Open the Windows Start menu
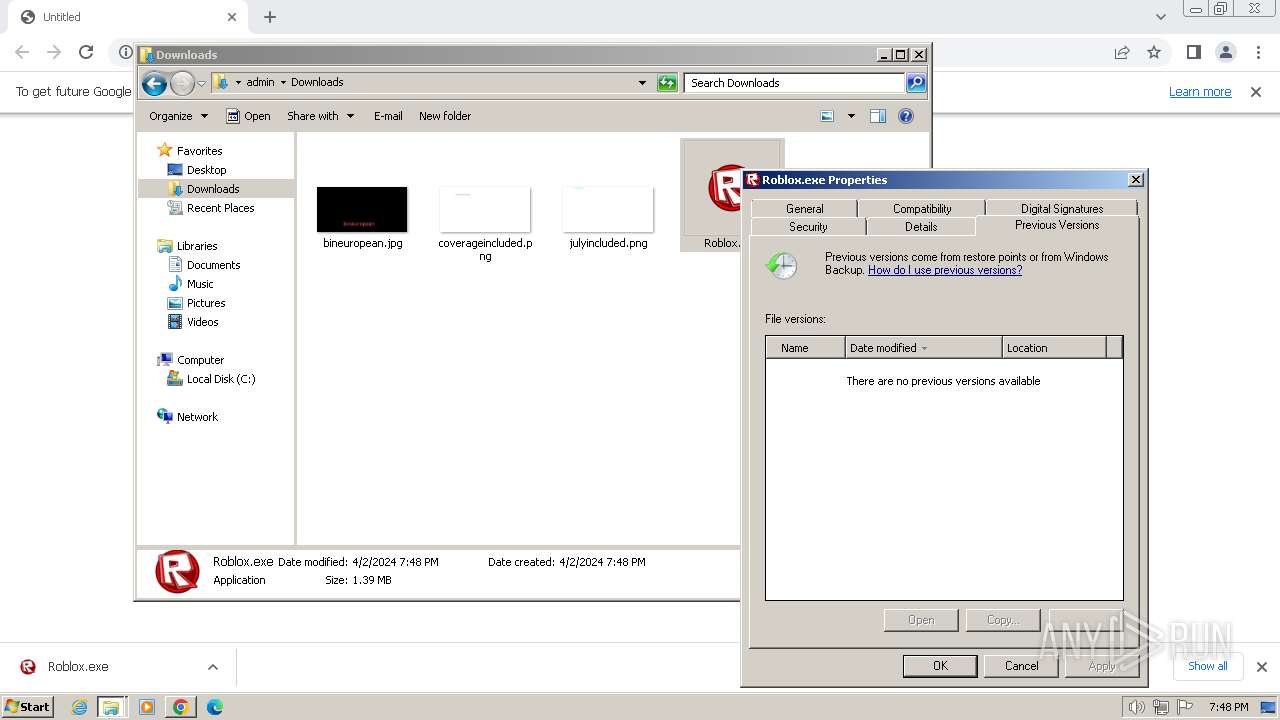This screenshot has height=720, width=1280. [x=28, y=707]
